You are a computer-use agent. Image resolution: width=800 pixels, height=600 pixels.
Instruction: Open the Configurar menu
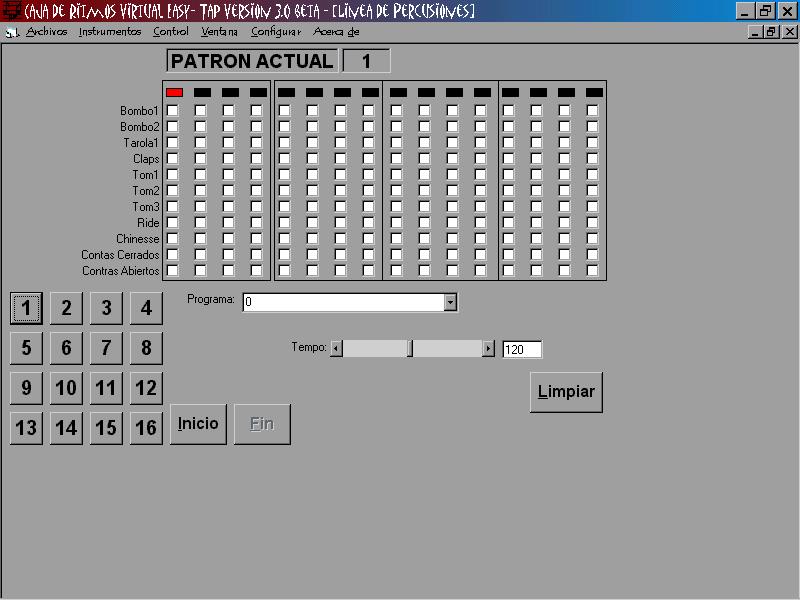(x=276, y=32)
